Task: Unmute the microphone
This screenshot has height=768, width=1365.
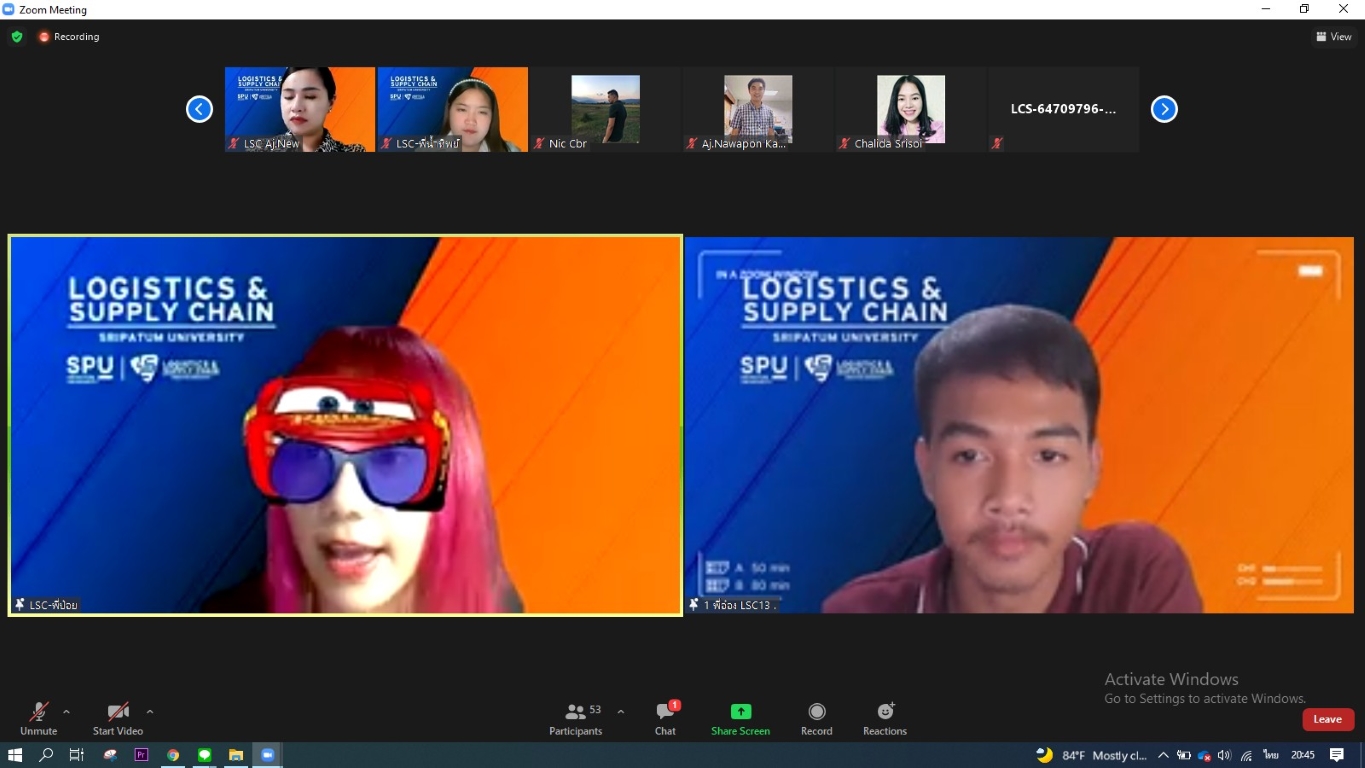Action: [x=38, y=718]
